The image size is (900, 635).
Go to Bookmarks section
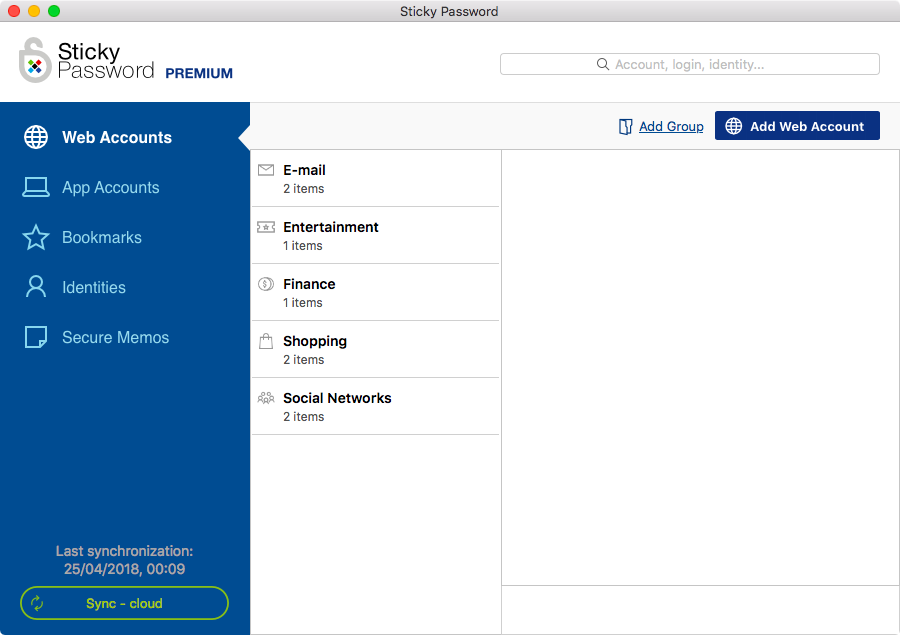pos(125,237)
